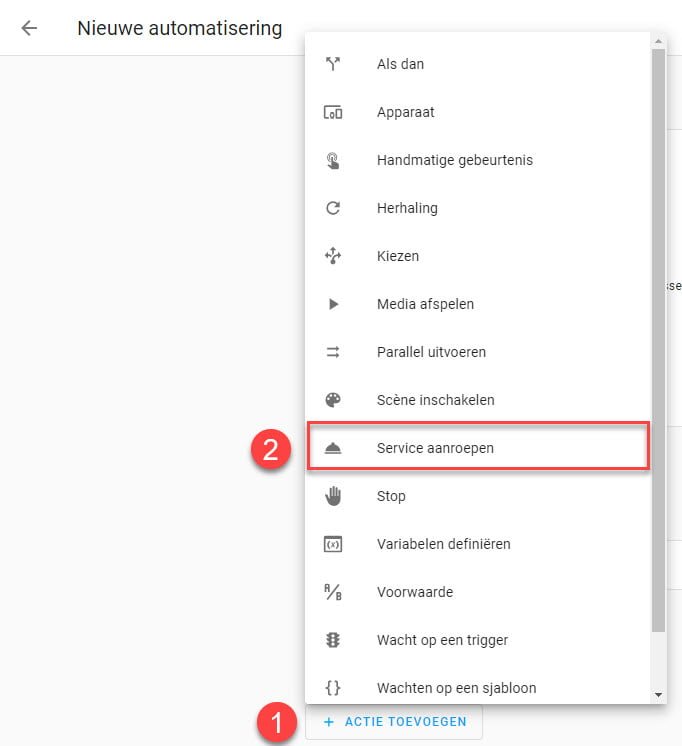The image size is (682, 746).
Task: Click the menu scrollbar up arrow
Action: tap(658, 41)
